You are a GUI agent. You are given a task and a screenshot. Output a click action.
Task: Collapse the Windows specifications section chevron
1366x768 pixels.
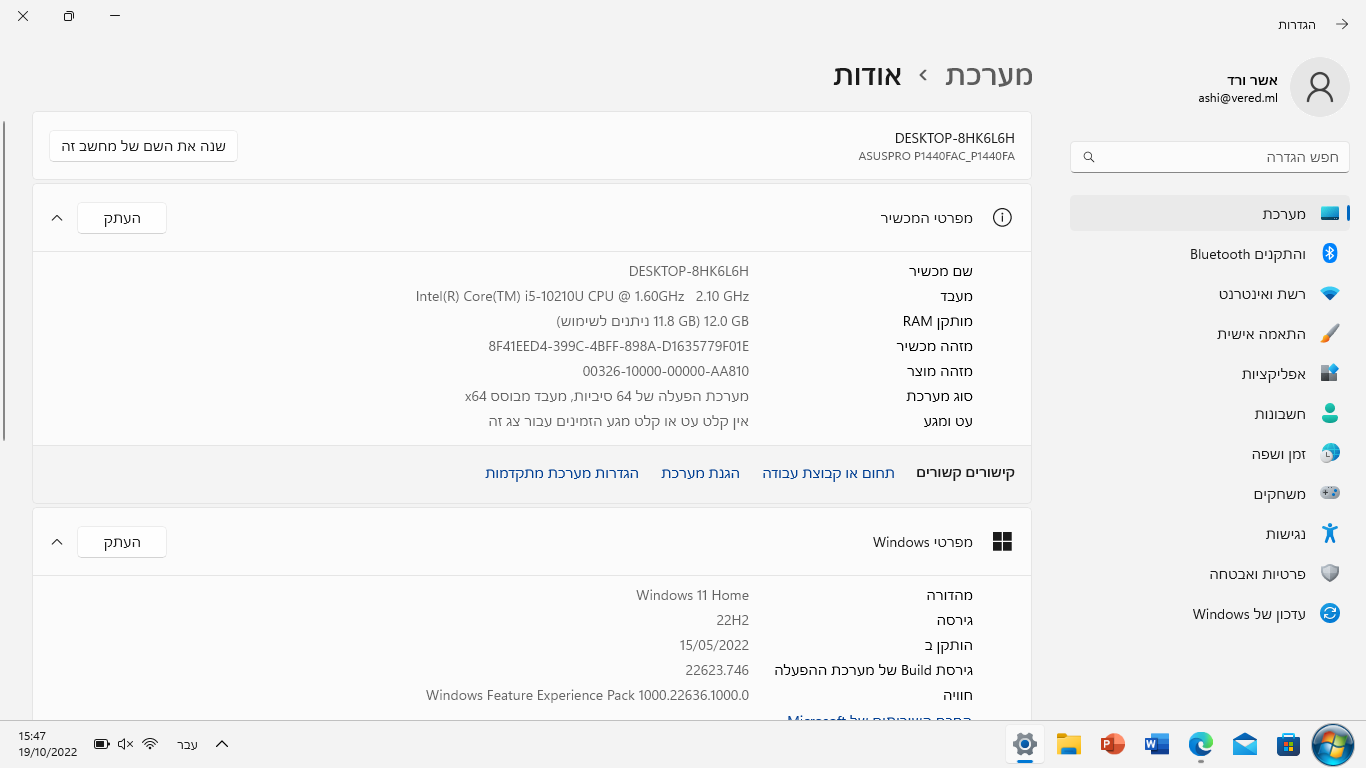click(x=56, y=542)
